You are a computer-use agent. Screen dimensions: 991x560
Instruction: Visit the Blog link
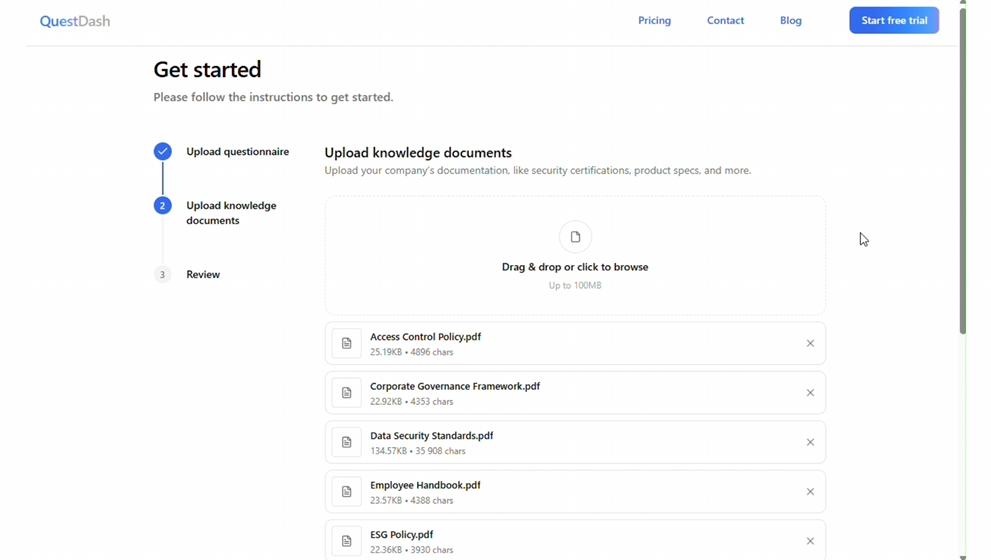[x=790, y=20]
